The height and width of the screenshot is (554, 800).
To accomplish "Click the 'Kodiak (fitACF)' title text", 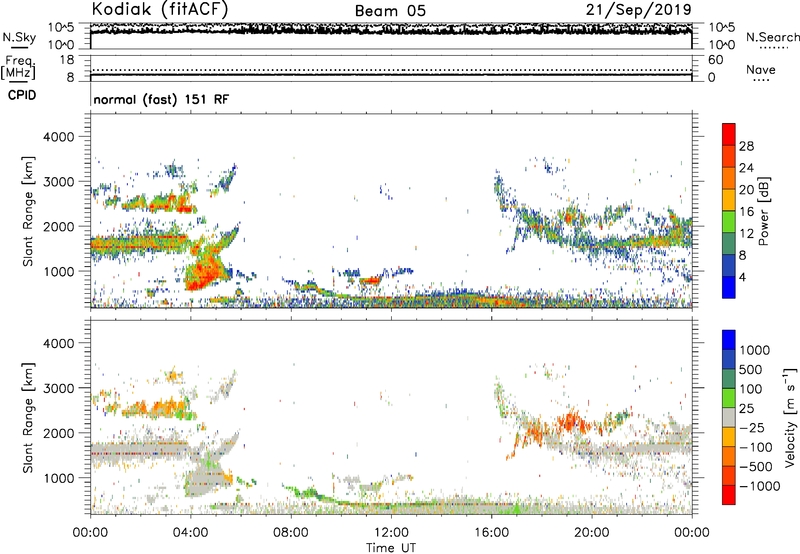I will (160, 9).
